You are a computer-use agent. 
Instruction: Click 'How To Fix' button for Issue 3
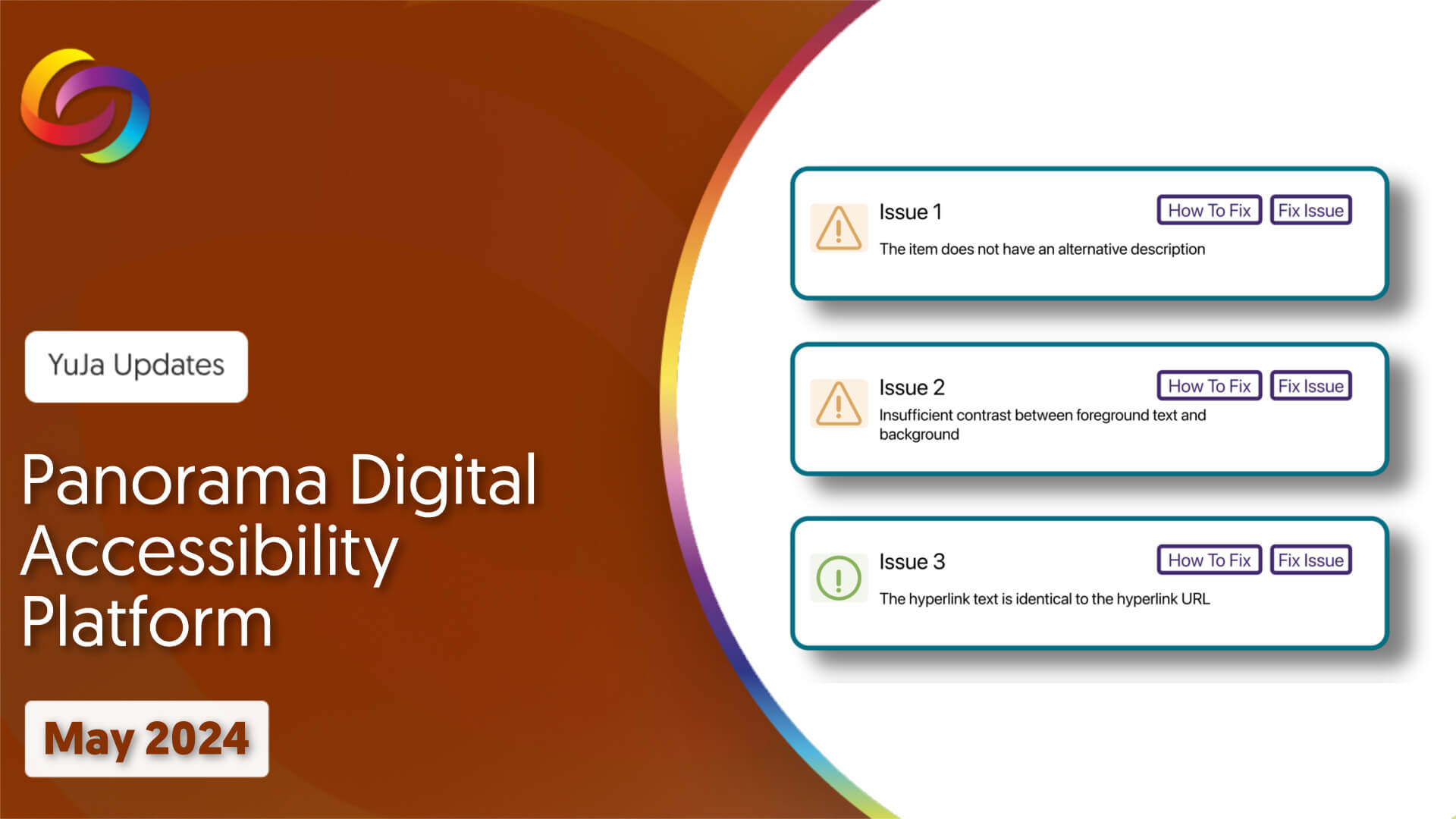(x=1207, y=560)
